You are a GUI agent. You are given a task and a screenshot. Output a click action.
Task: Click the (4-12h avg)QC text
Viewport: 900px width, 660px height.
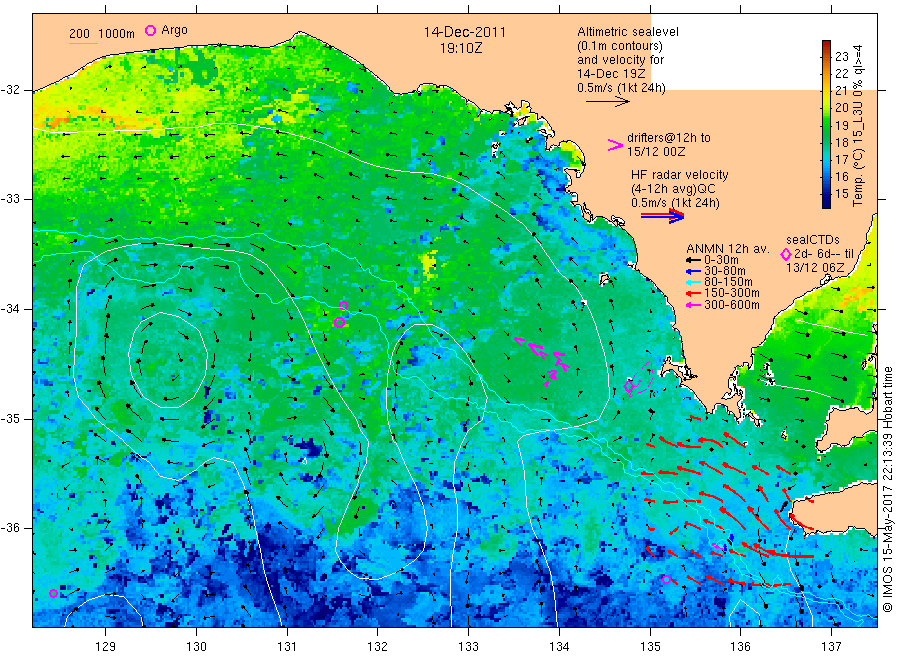click(673, 189)
